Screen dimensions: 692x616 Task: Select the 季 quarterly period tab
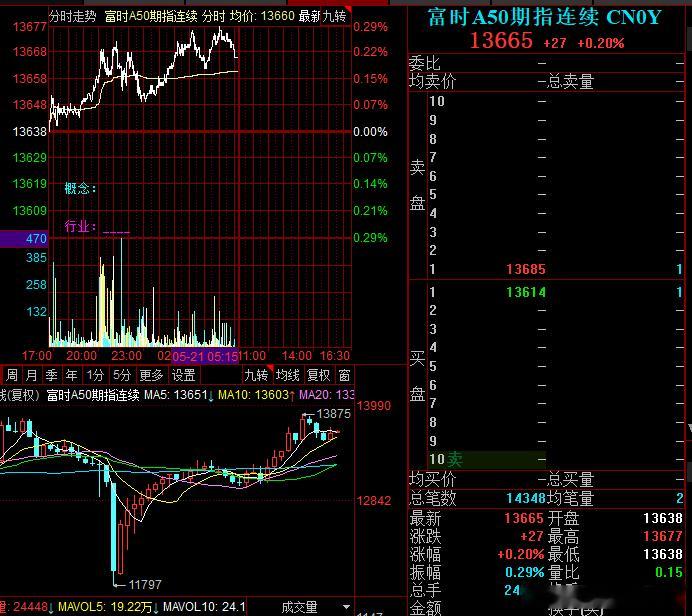click(x=52, y=376)
